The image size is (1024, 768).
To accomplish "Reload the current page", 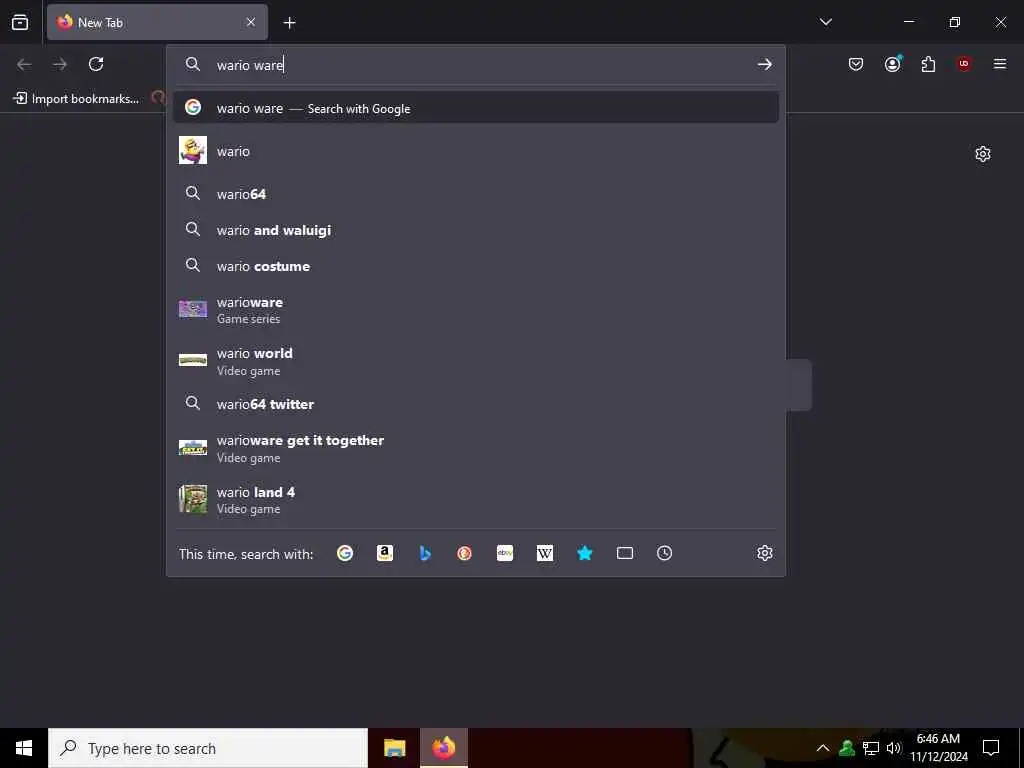I will click(x=96, y=64).
